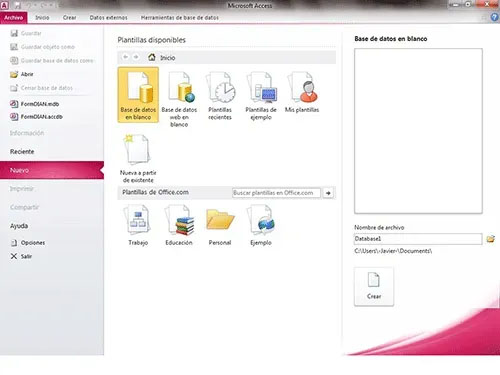This screenshot has height=375, width=500.
Task: Exit Access with Salir
Action: pyautogui.click(x=21, y=256)
